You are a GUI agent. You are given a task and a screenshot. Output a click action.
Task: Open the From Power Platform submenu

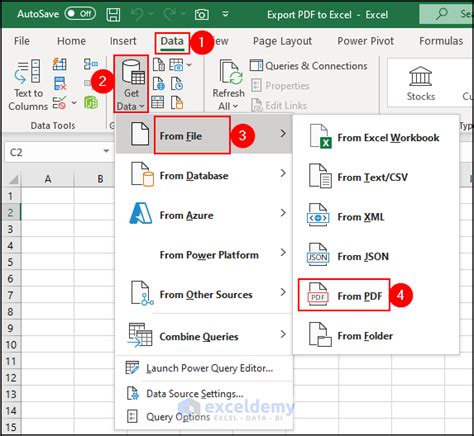point(204,254)
